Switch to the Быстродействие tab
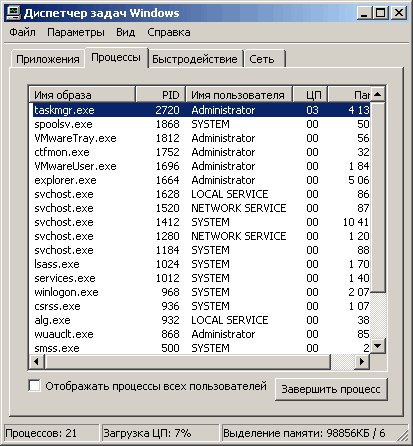413x446 pixels. tap(195, 59)
